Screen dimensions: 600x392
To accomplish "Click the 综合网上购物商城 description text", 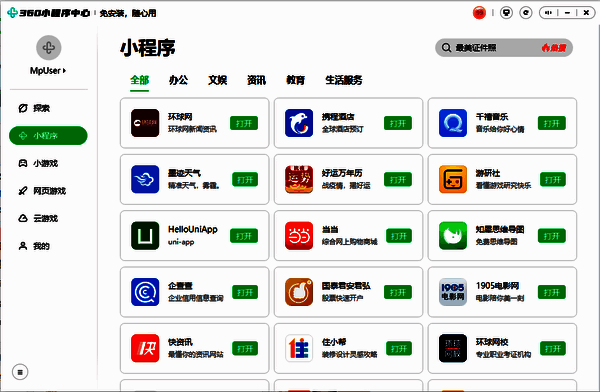I will (x=349, y=242).
